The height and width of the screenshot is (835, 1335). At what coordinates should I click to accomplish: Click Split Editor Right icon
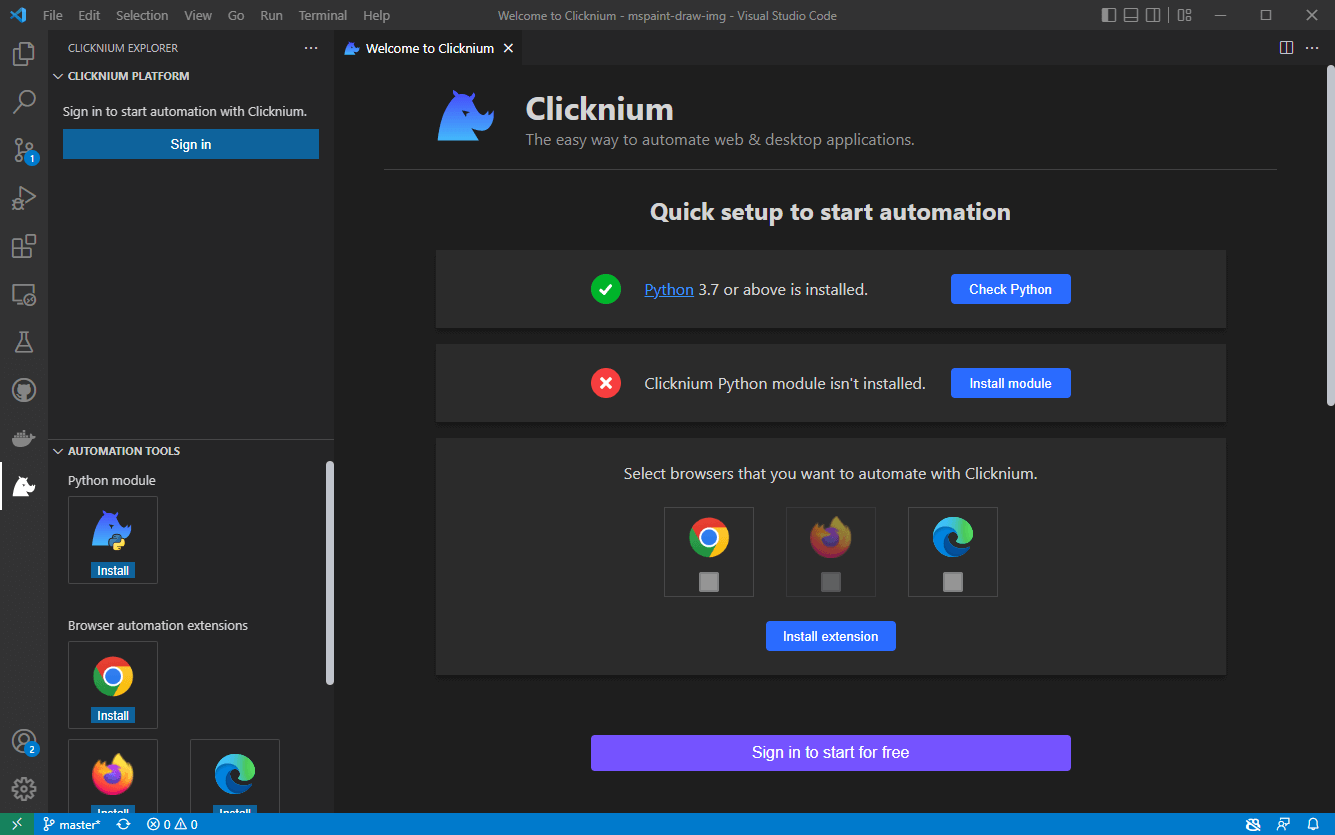pos(1286,48)
